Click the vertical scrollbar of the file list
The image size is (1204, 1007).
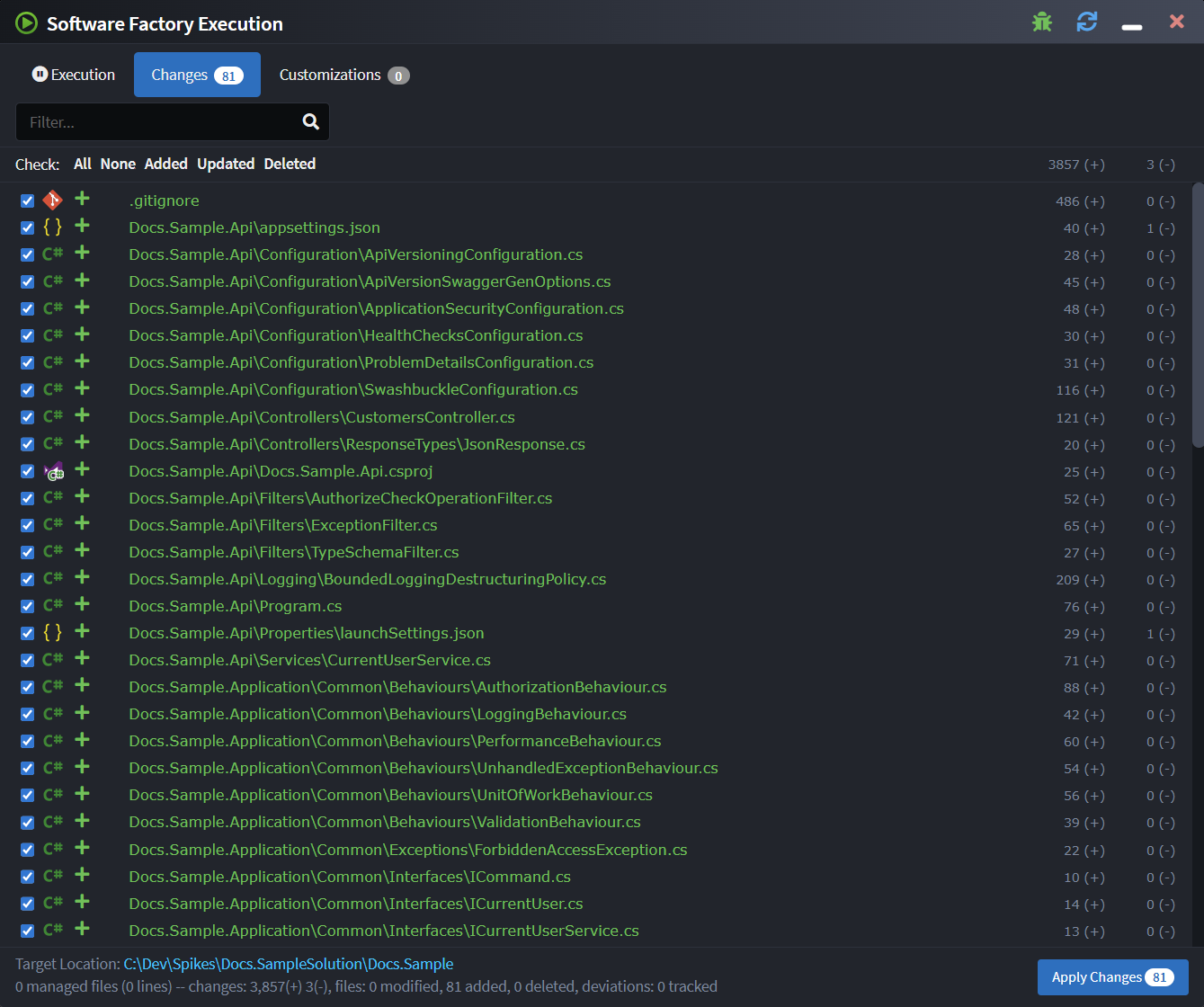[x=1197, y=315]
